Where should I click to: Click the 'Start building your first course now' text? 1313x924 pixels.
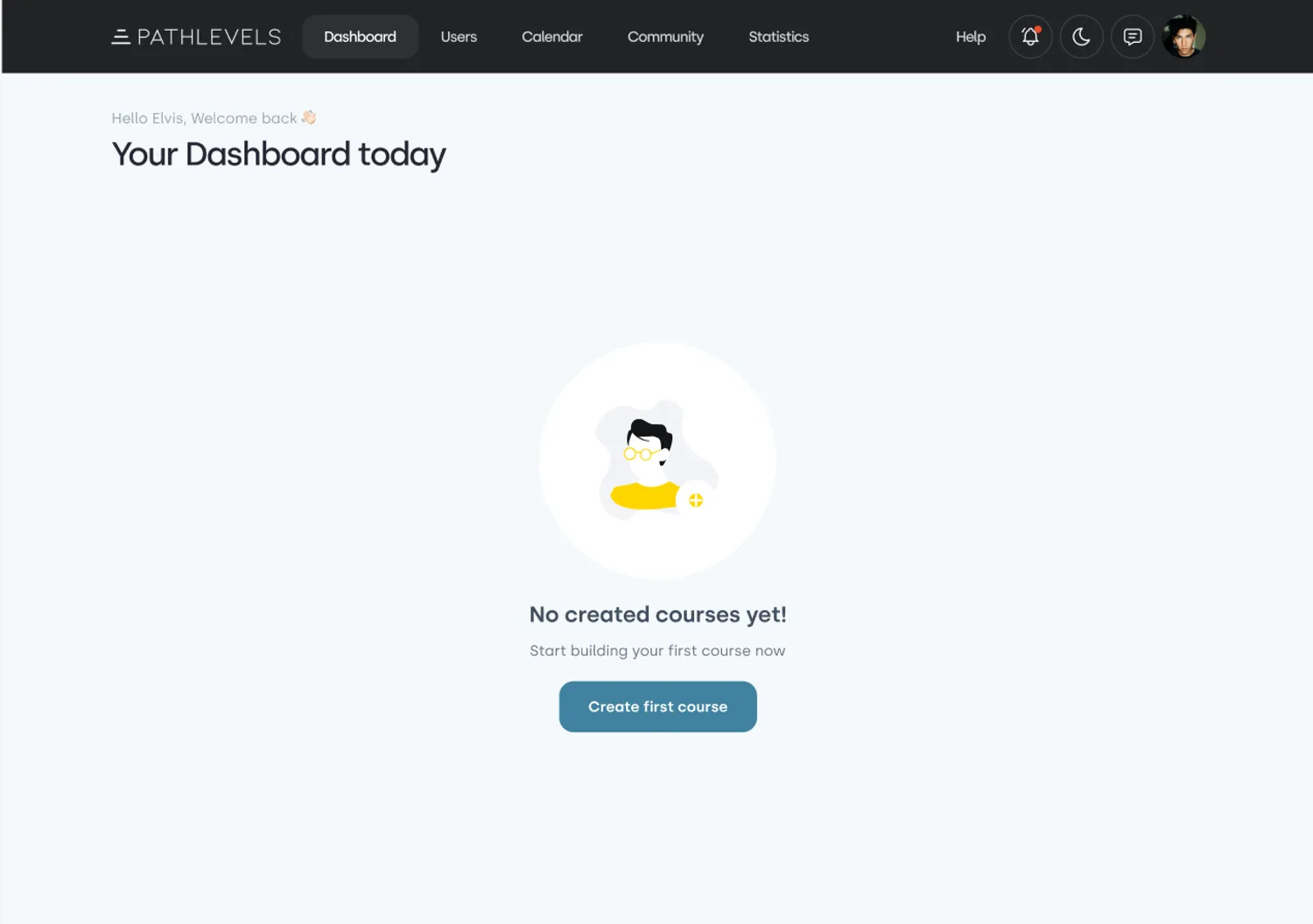coord(657,651)
